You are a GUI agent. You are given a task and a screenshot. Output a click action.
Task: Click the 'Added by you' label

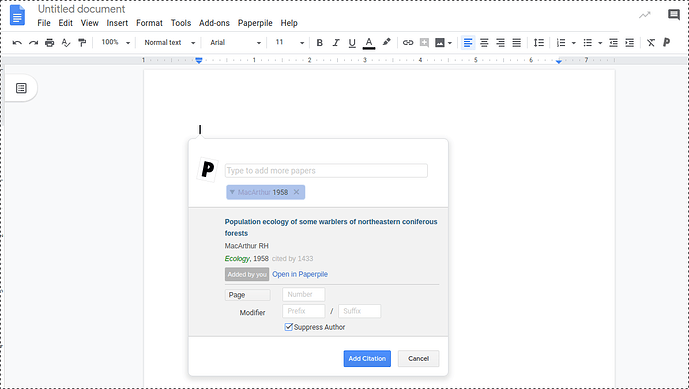247,274
